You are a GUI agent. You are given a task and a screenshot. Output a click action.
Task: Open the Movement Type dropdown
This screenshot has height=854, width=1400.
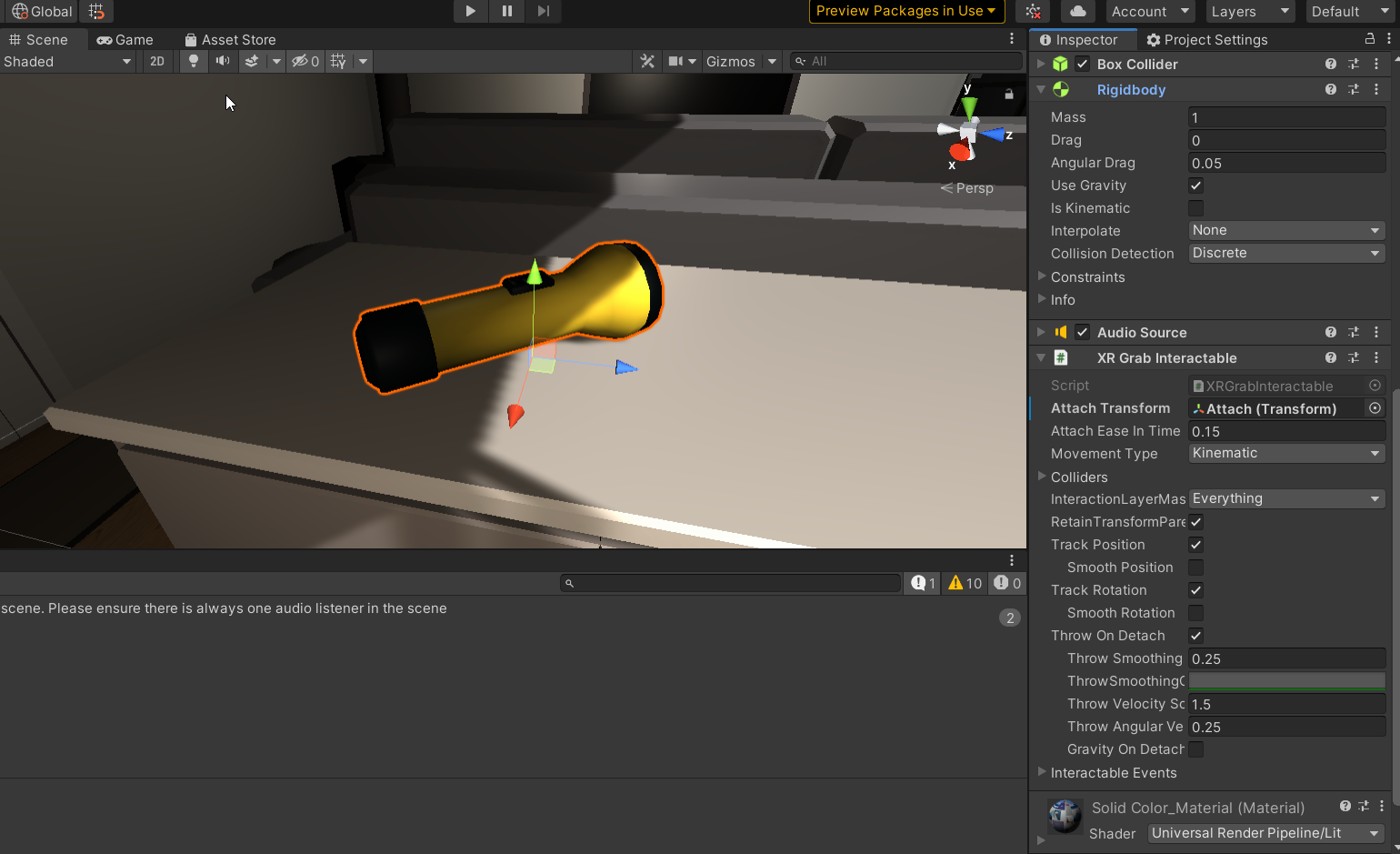pyautogui.click(x=1285, y=453)
